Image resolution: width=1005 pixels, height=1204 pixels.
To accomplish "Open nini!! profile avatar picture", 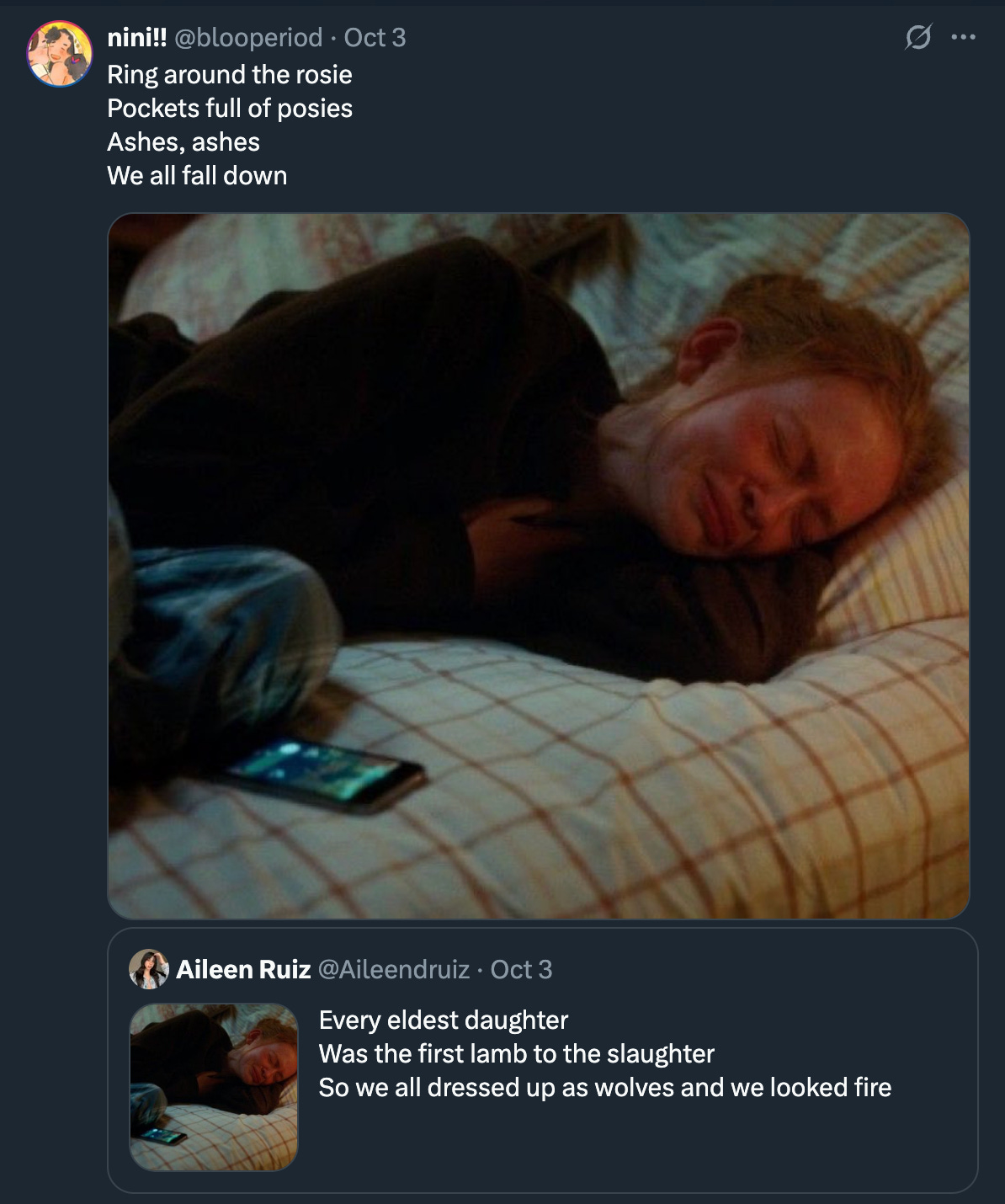I will point(60,54).
